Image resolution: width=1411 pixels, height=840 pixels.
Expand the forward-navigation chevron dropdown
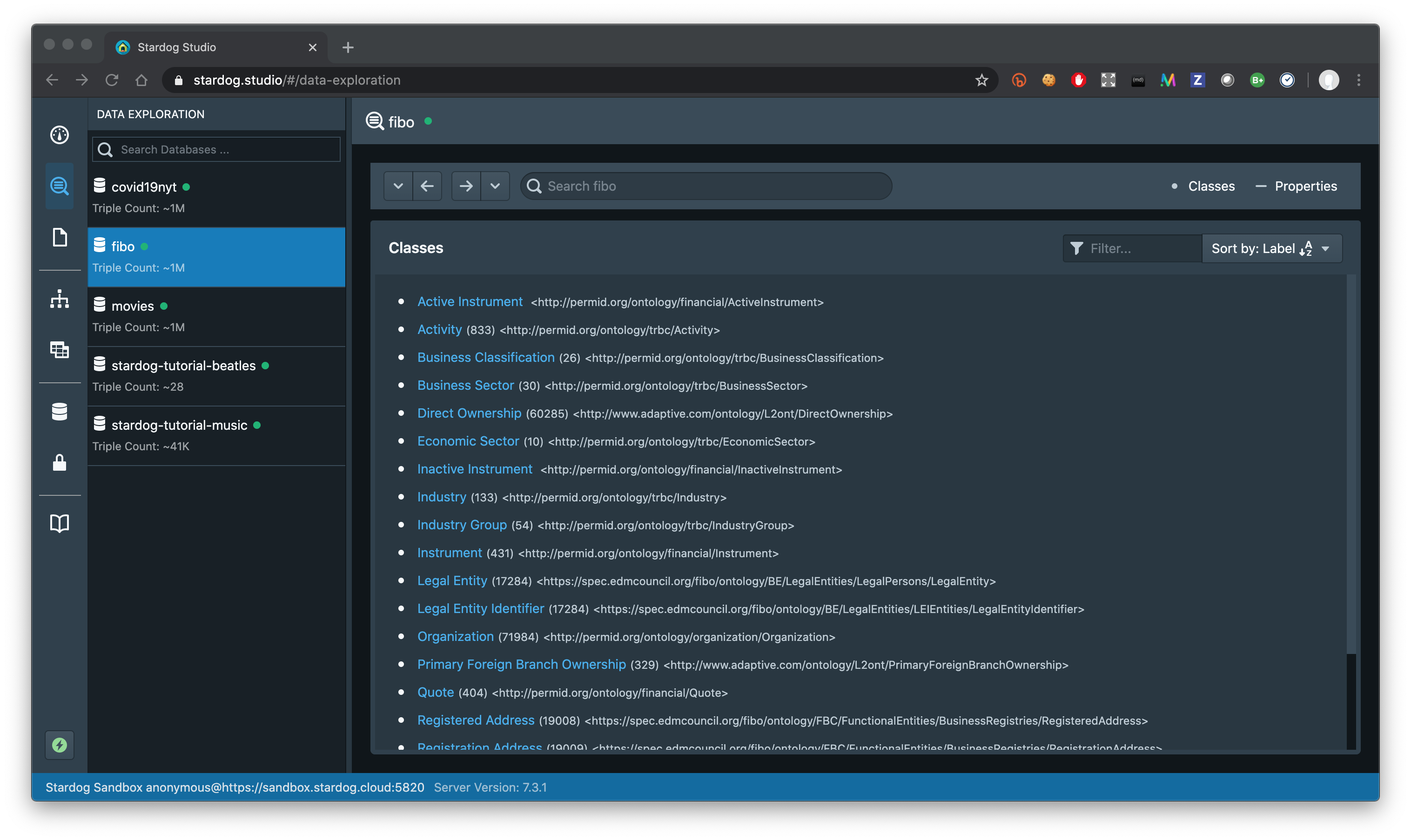click(496, 186)
